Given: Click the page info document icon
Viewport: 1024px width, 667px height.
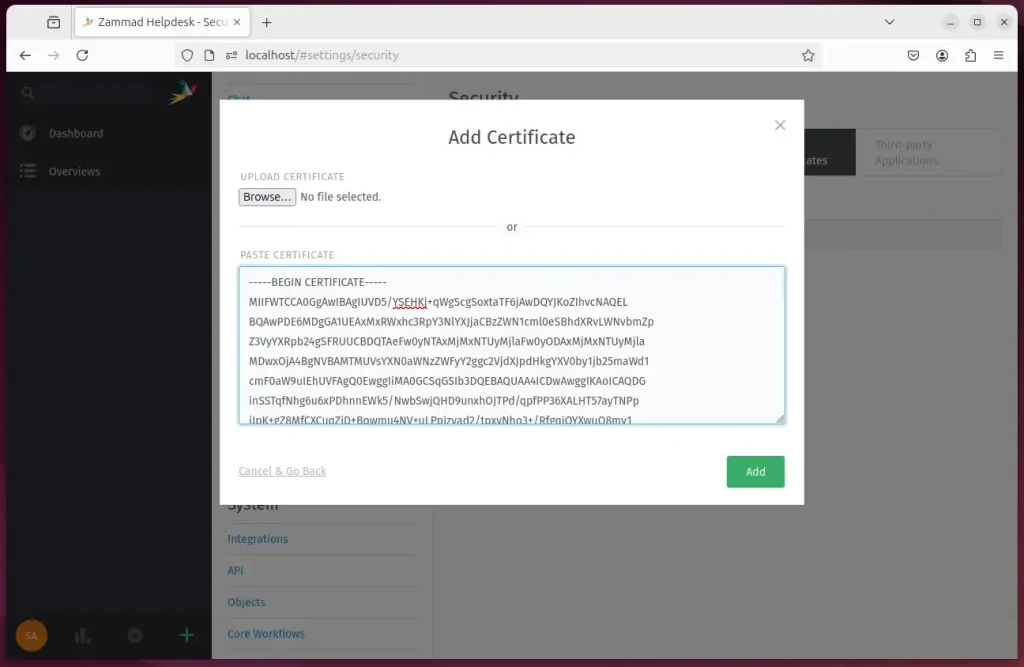Looking at the screenshot, I should (x=209, y=56).
